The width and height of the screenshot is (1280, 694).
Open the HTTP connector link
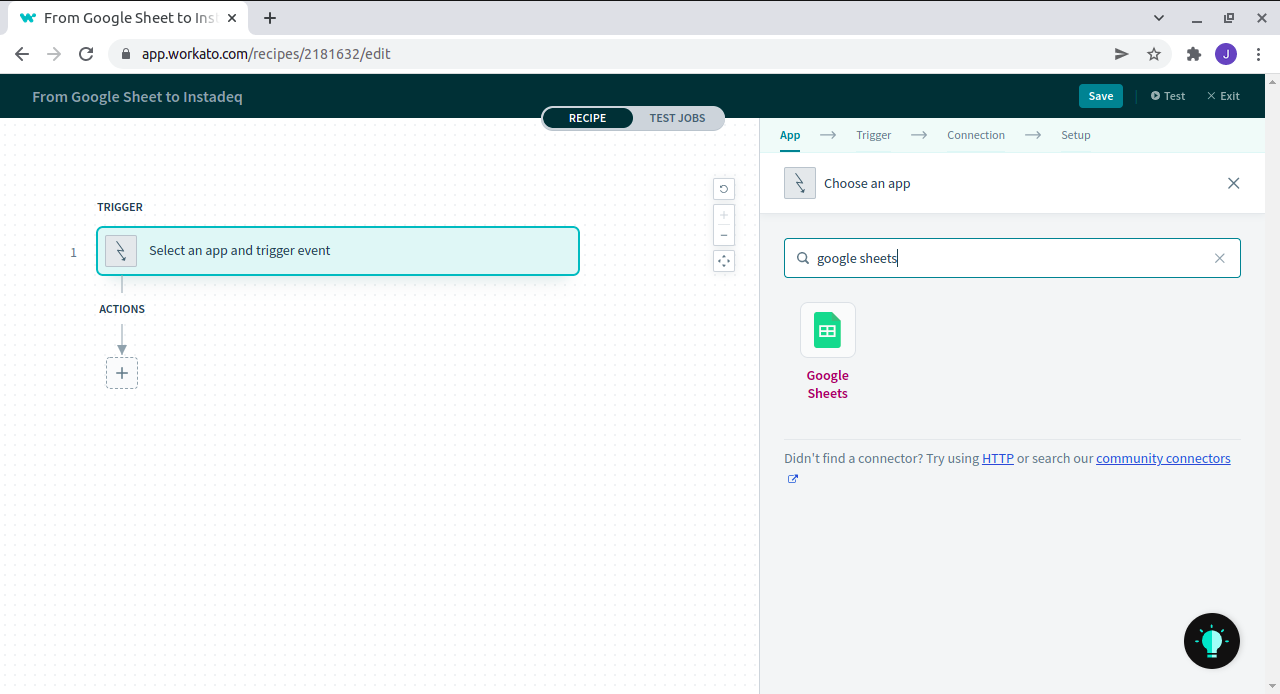pyautogui.click(x=998, y=459)
